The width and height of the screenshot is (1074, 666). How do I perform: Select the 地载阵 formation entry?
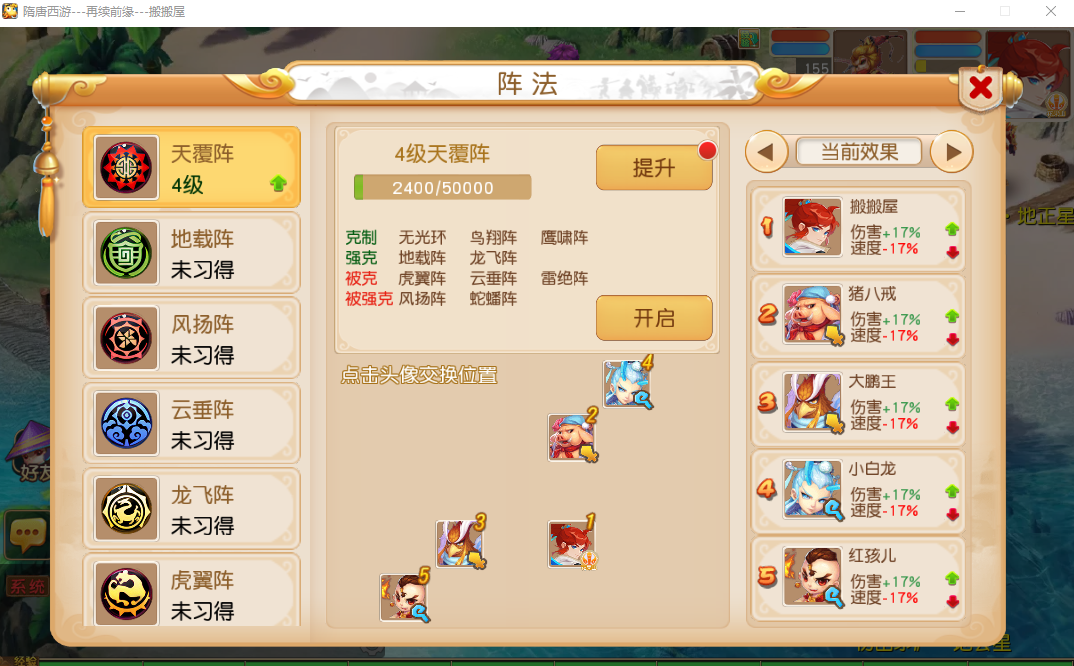pyautogui.click(x=192, y=253)
